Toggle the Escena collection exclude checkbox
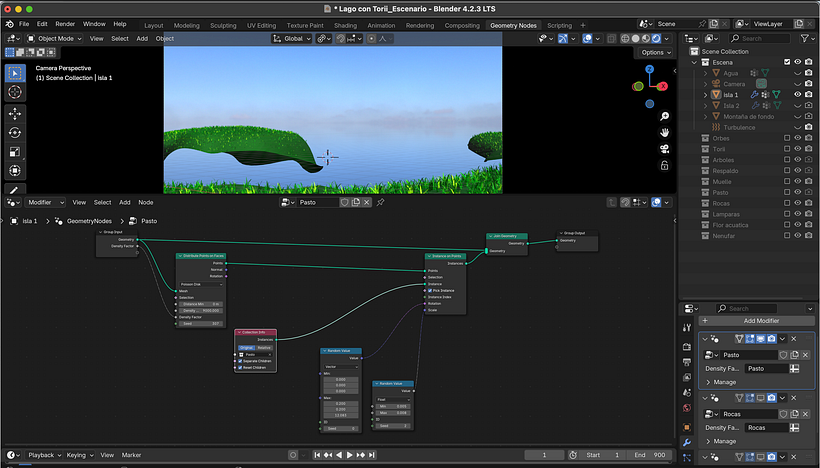Image resolution: width=820 pixels, height=468 pixels. [x=787, y=62]
